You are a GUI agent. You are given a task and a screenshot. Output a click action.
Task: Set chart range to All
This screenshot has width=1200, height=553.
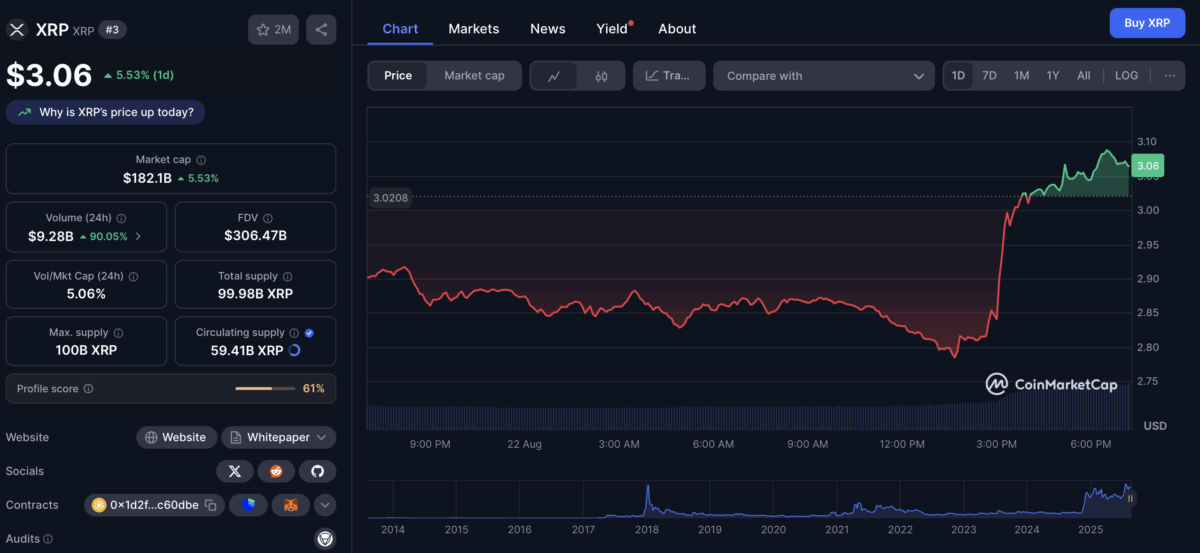pyautogui.click(x=1084, y=76)
